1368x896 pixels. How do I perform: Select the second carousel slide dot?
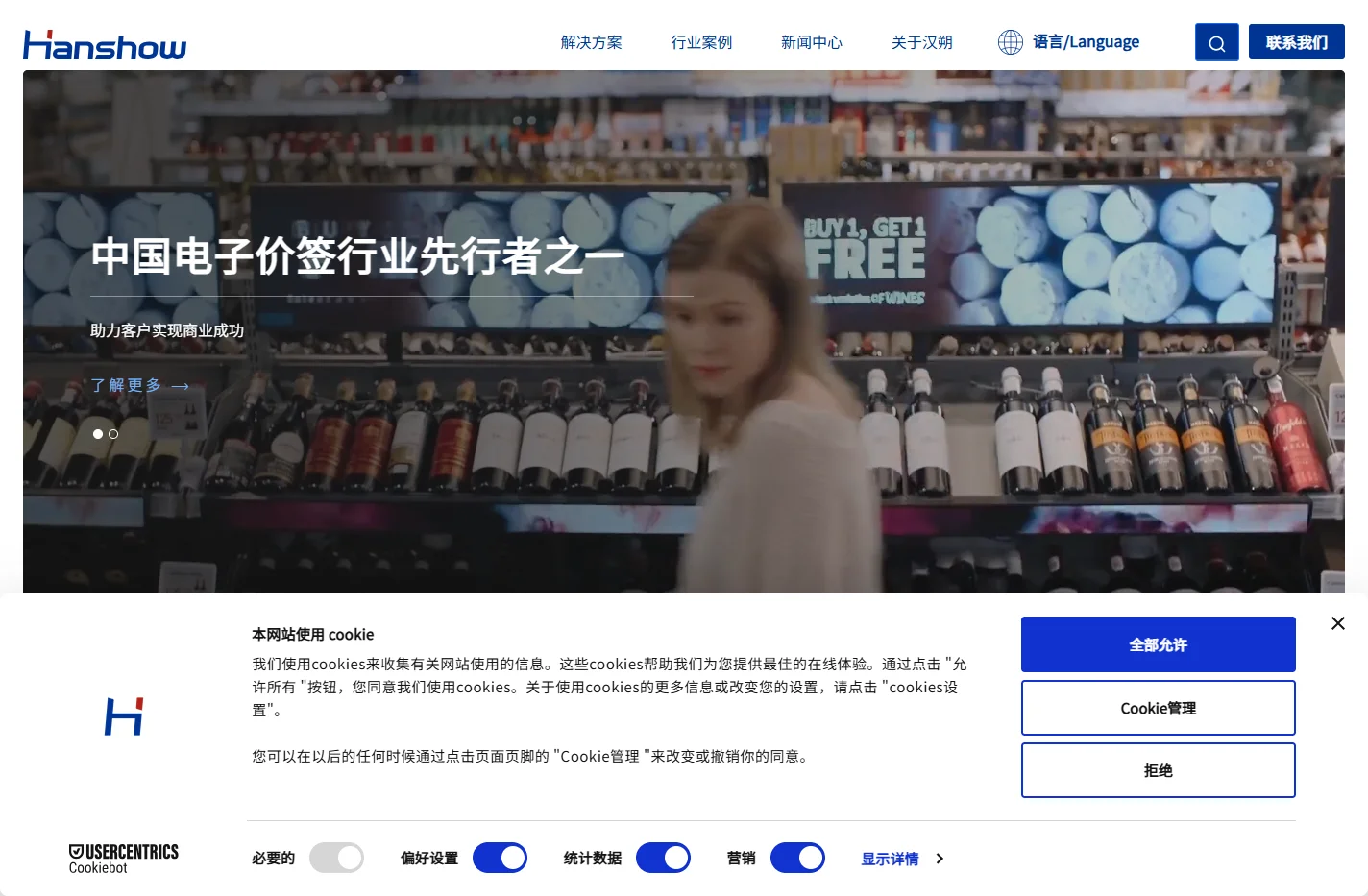(x=113, y=434)
